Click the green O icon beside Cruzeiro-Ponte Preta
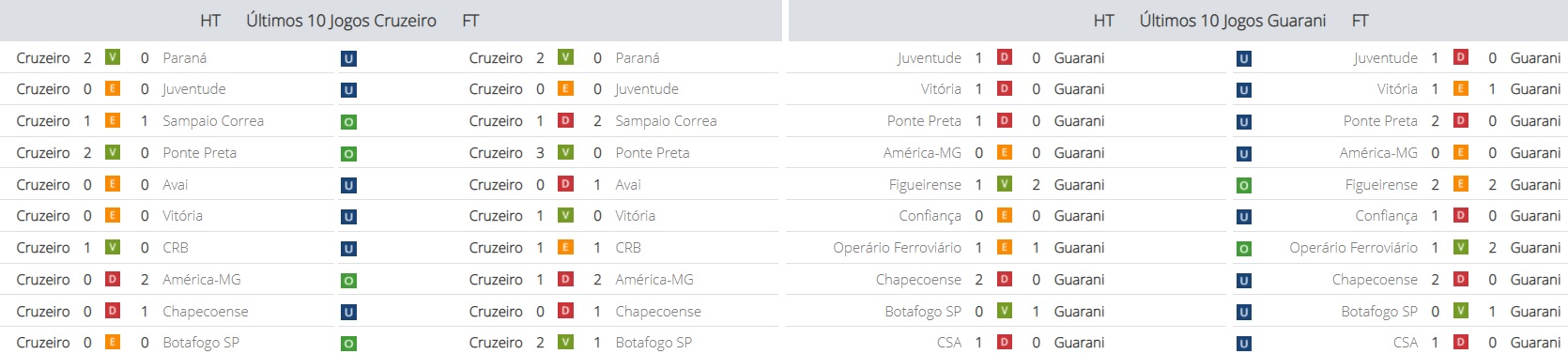This screenshot has height=354, width=1568. pos(348,154)
